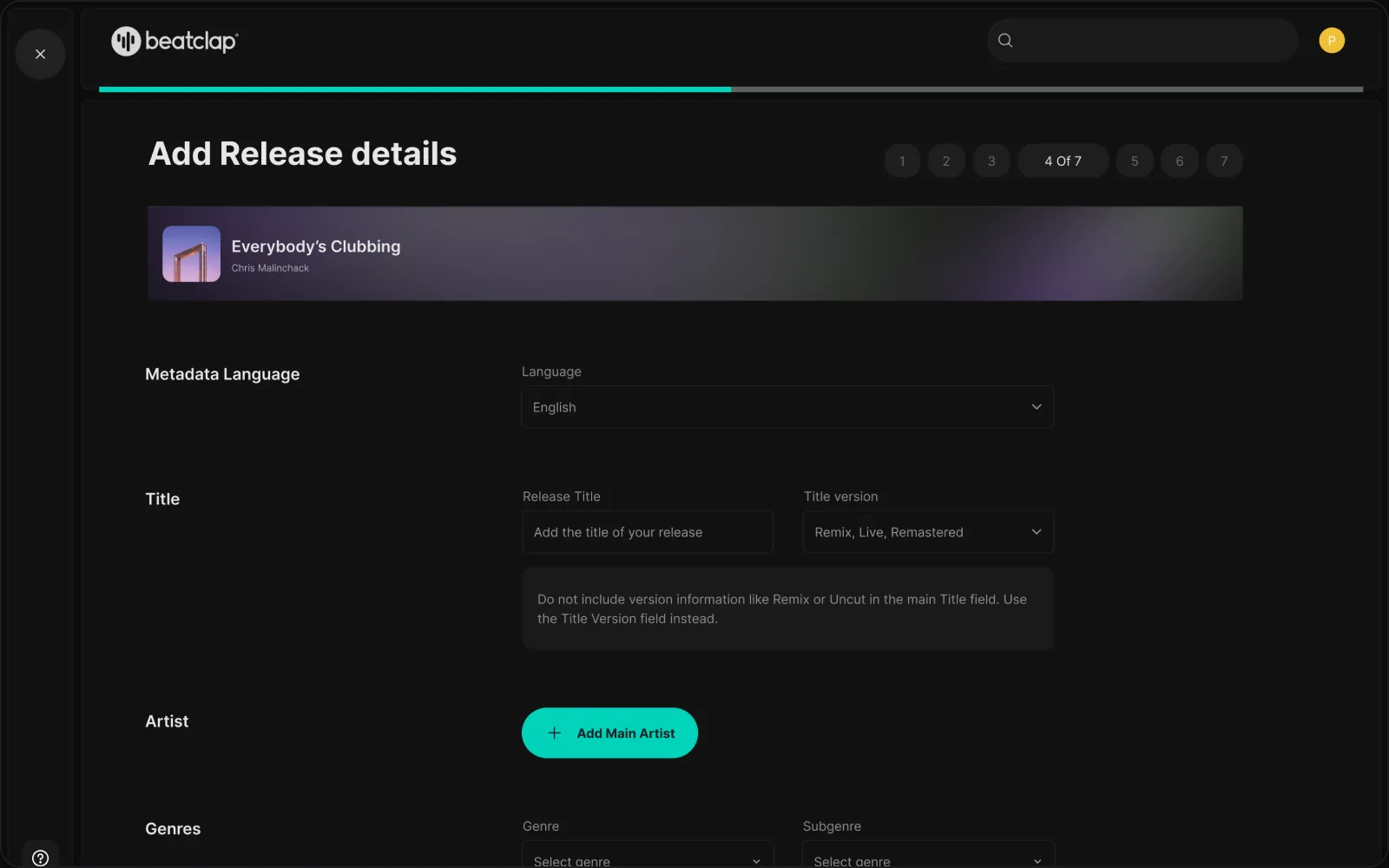The height and width of the screenshot is (868, 1389).
Task: Click the teal progress bar
Action: (x=415, y=89)
